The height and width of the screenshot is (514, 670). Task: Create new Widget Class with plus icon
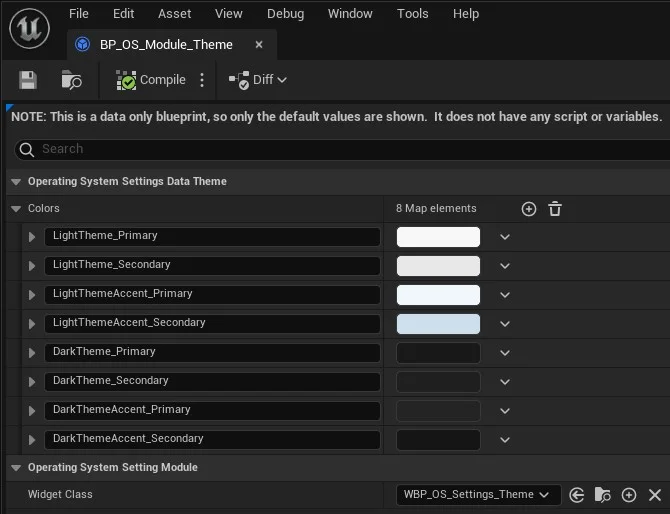tap(629, 495)
